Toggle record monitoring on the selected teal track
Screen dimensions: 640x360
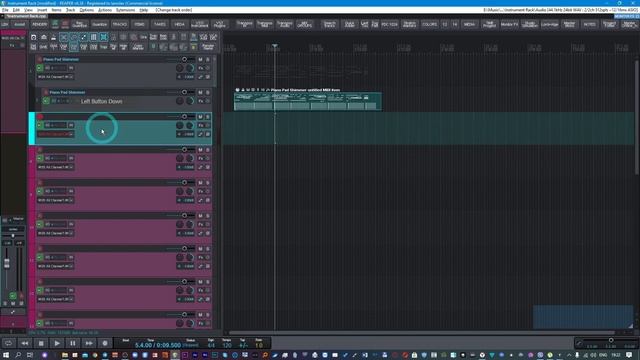tap(40, 125)
